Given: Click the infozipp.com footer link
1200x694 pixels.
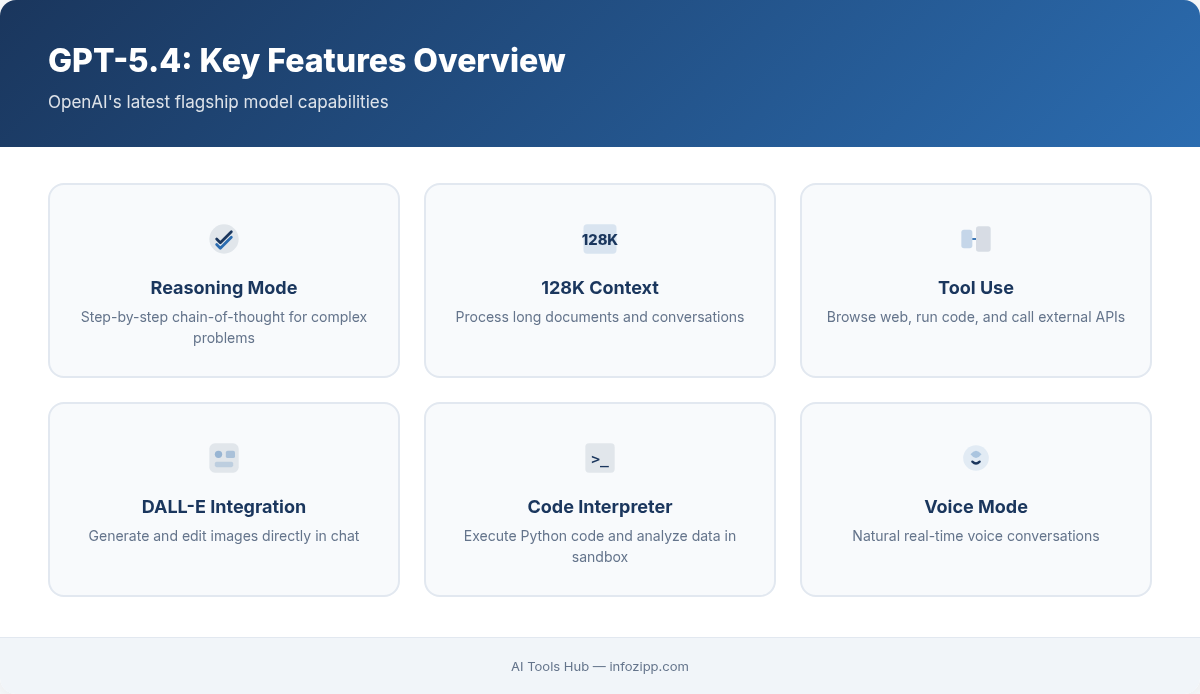Looking at the screenshot, I should (649, 666).
